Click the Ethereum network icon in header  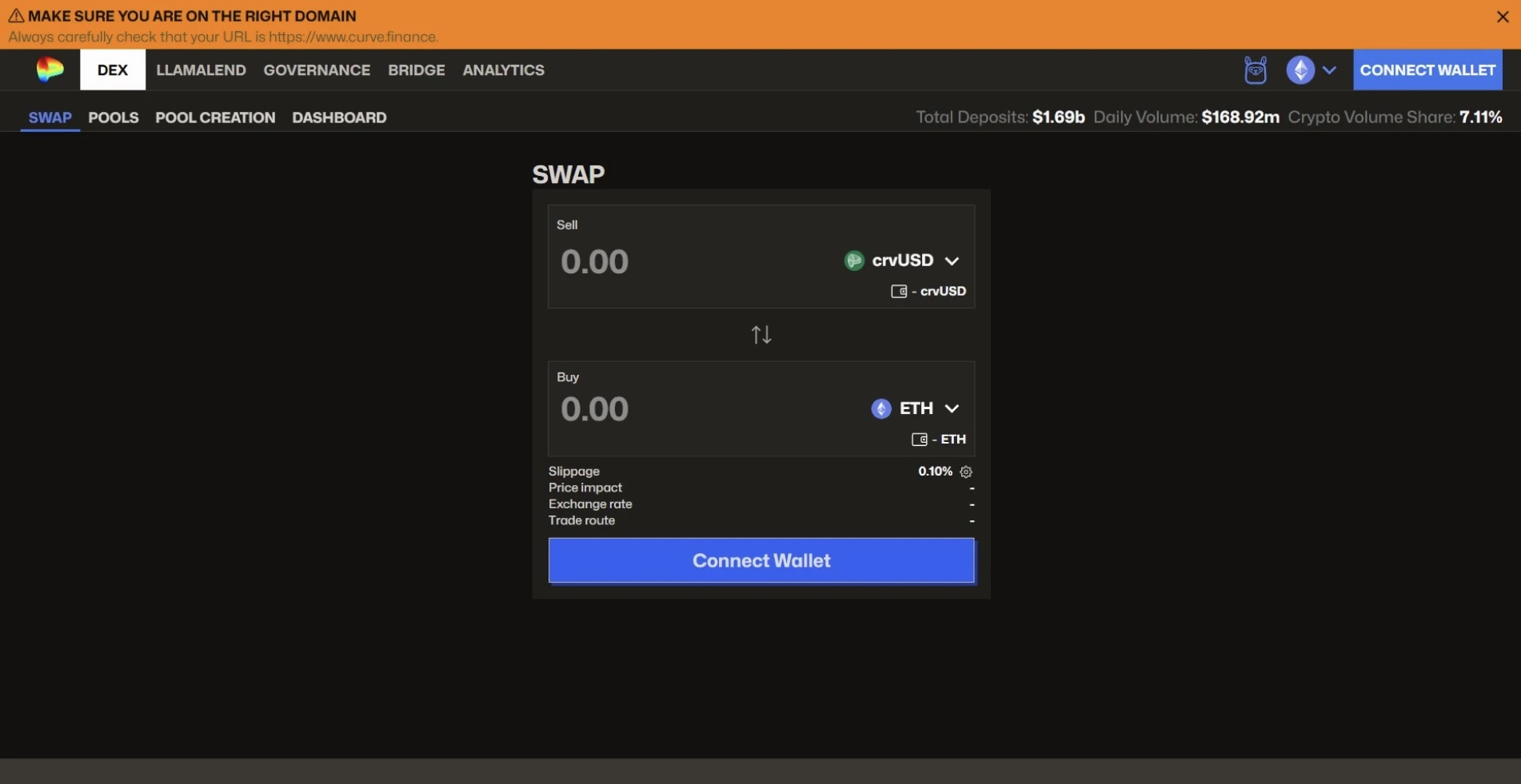pyautogui.click(x=1300, y=70)
